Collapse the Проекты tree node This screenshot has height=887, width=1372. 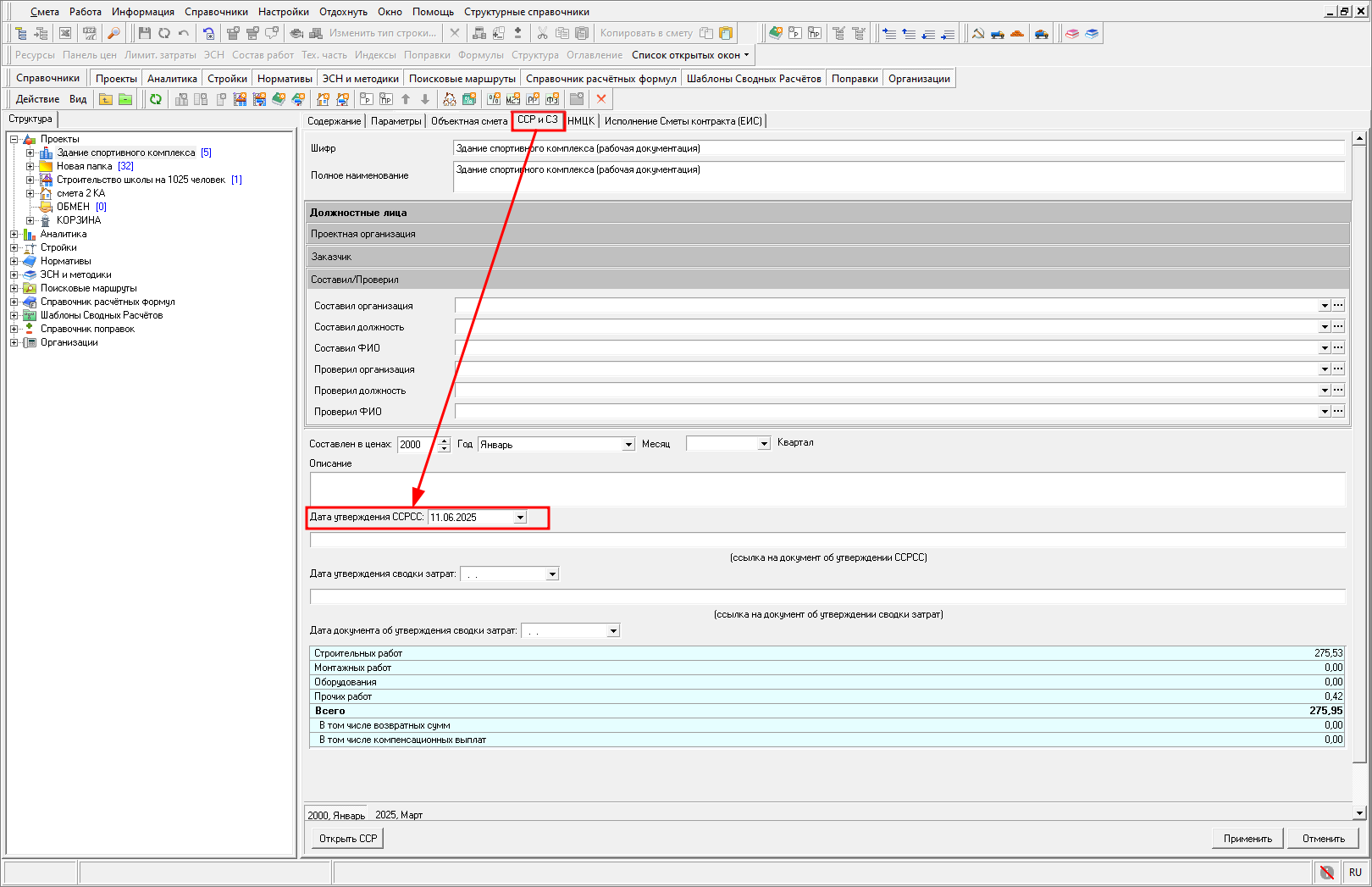point(14,140)
